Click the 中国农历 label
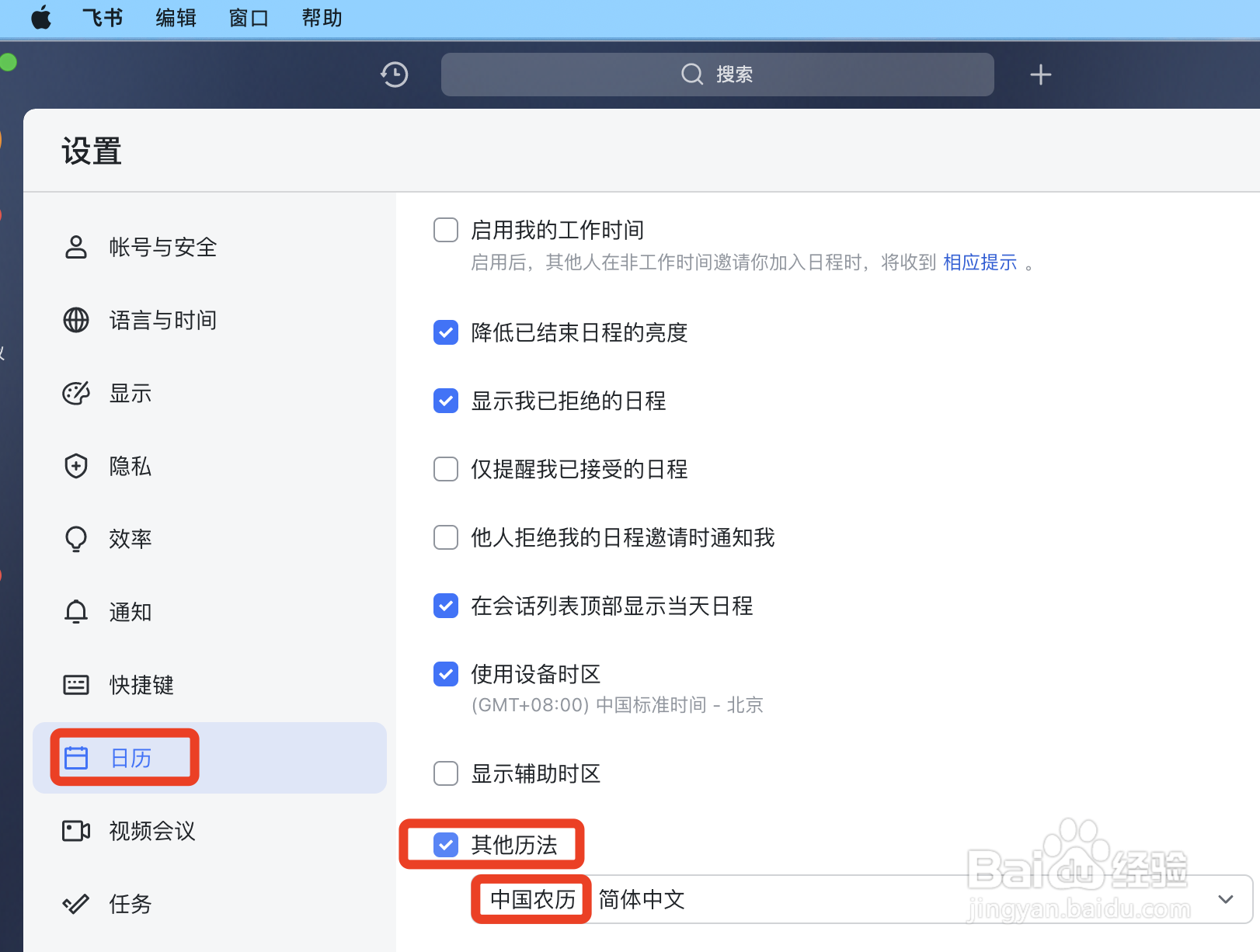This screenshot has width=1260, height=952. pos(531,899)
